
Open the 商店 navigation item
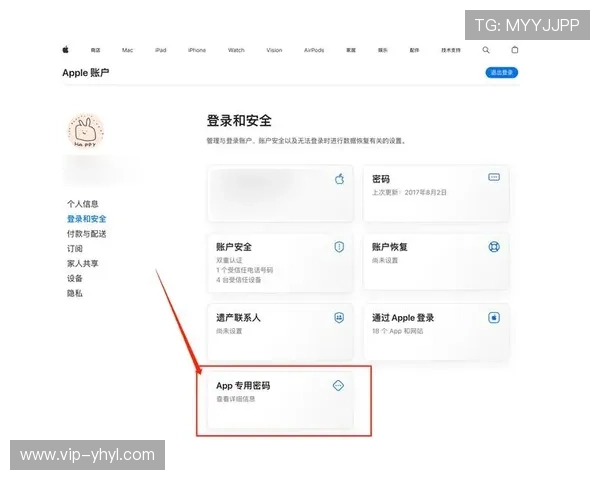coord(95,50)
